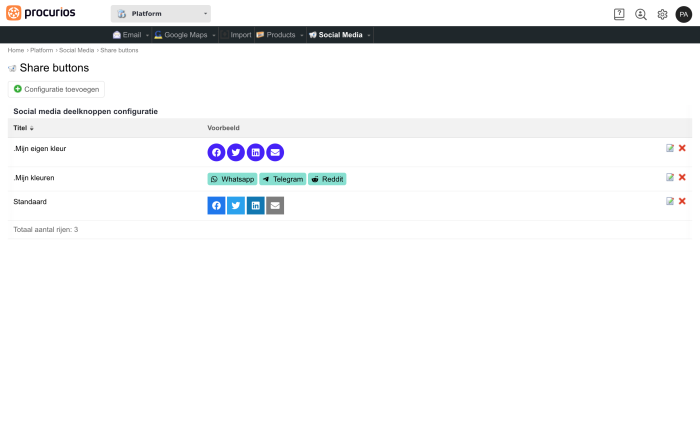This screenshot has width=700, height=445.
Task: Delete the Standaard configuration
Action: coord(682,201)
